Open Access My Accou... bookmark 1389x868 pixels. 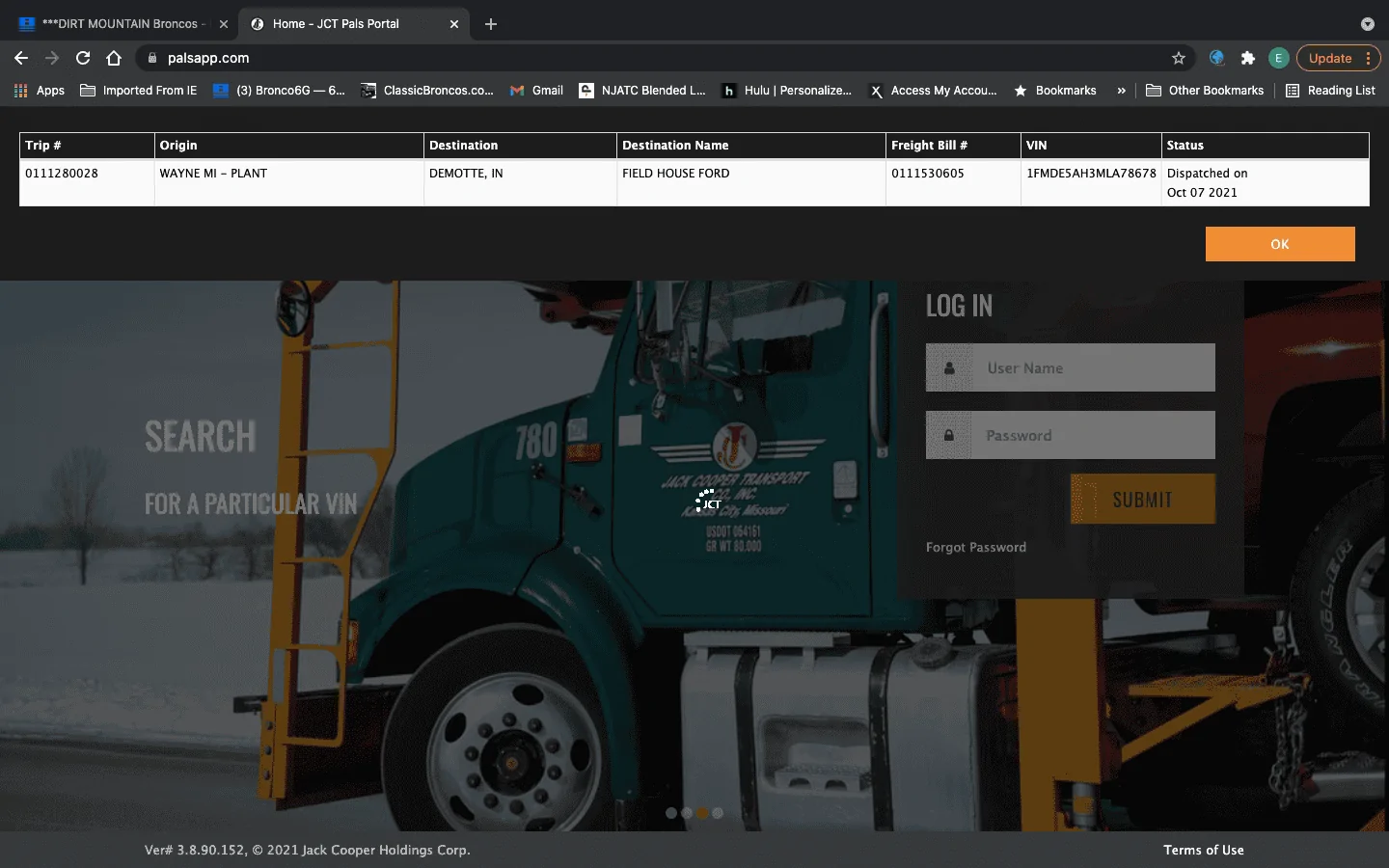tap(934, 91)
